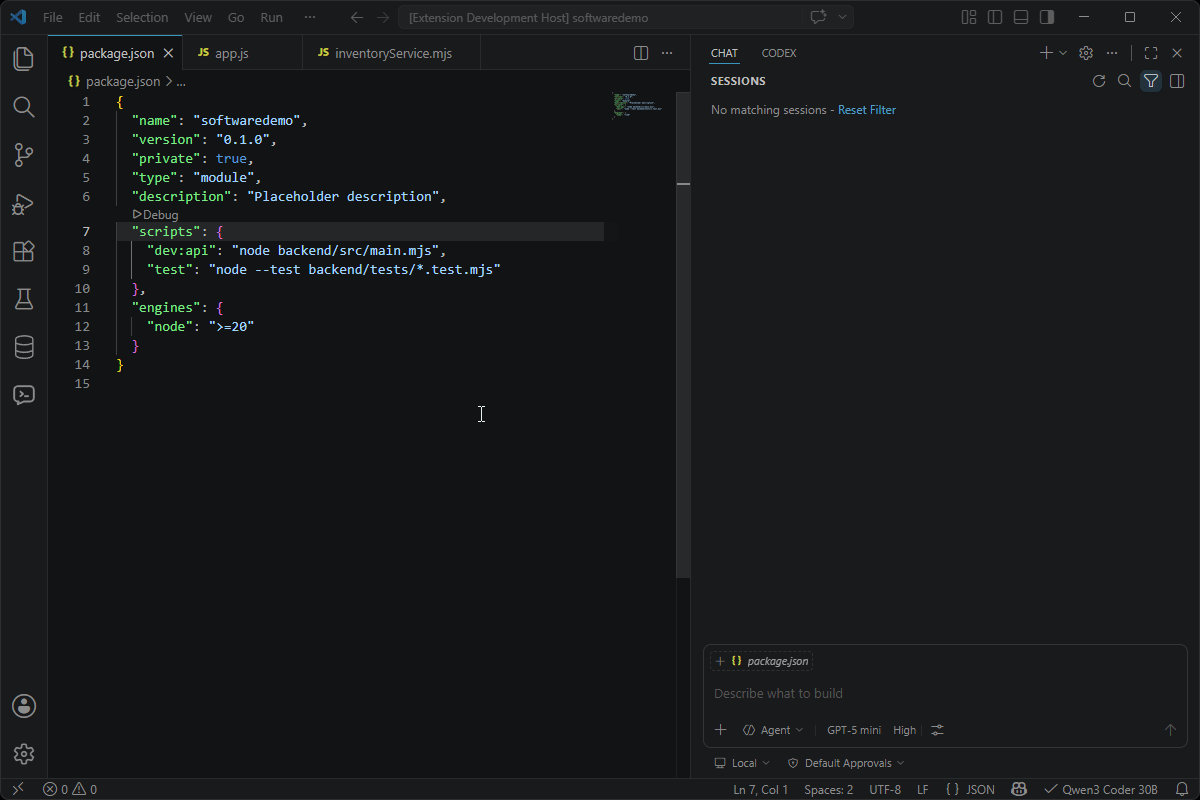Toggle the Secondary Side Bar

[1046, 17]
